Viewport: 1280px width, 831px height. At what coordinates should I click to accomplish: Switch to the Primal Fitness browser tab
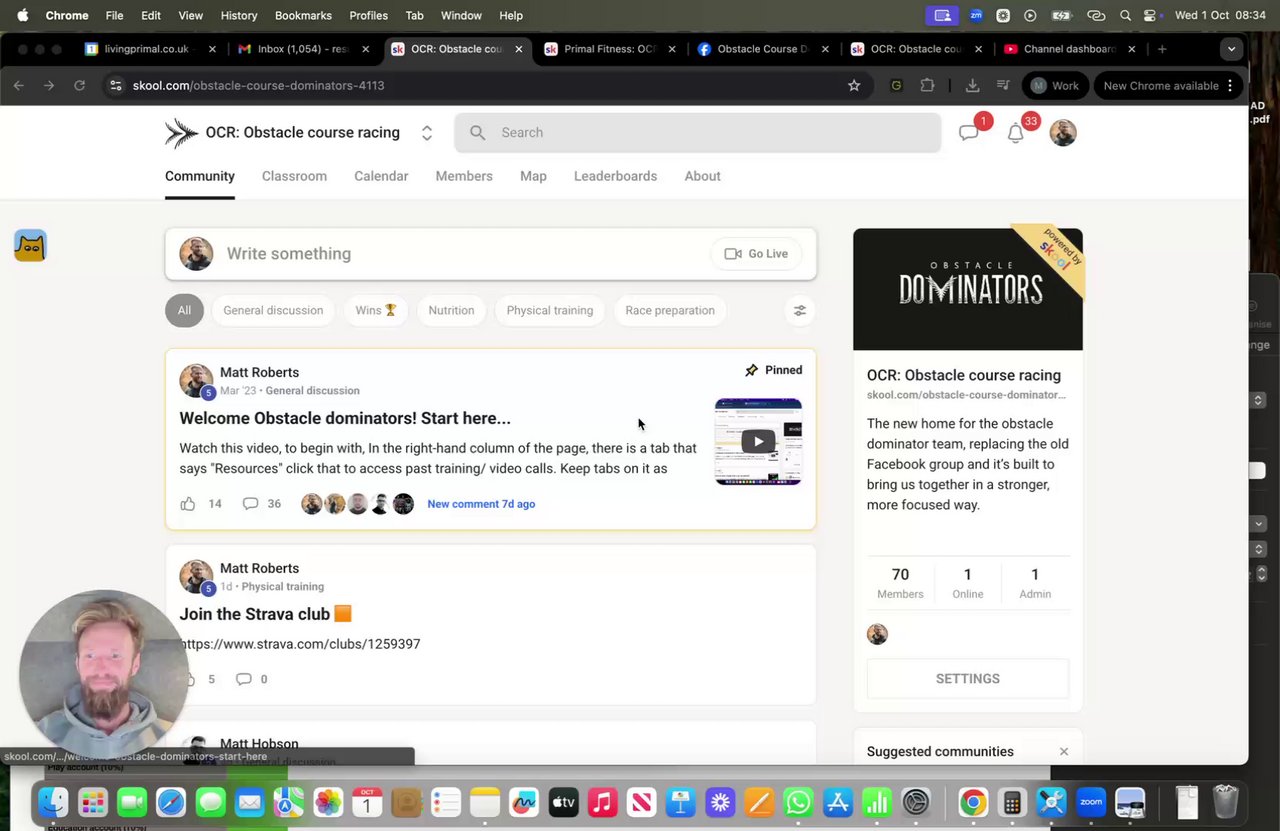[611, 49]
